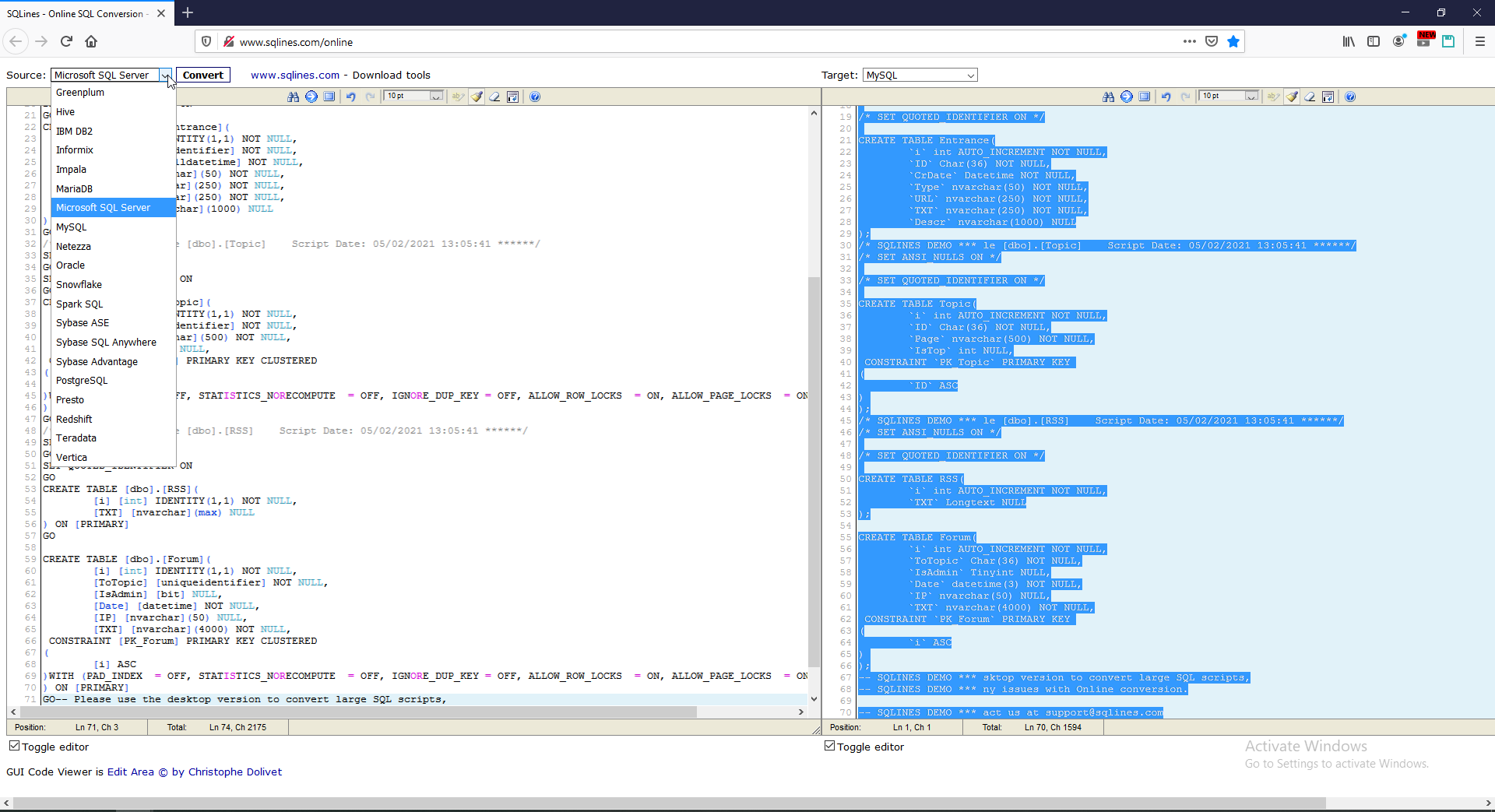Open search in the target editor toolbar
The width and height of the screenshot is (1495, 812).
pos(1108,97)
